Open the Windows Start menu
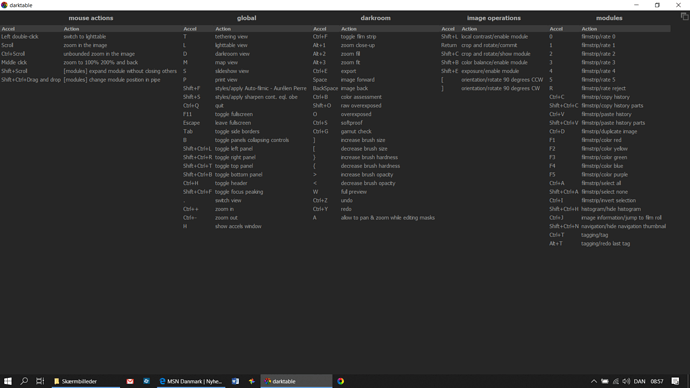Viewport: 690px width, 388px height. pos(8,381)
